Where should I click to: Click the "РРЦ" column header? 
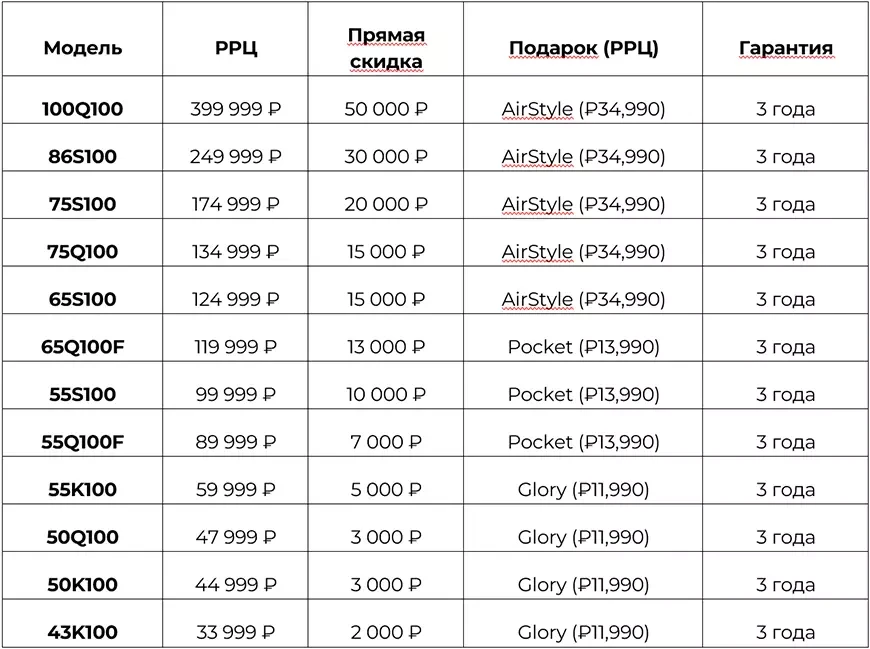[236, 48]
